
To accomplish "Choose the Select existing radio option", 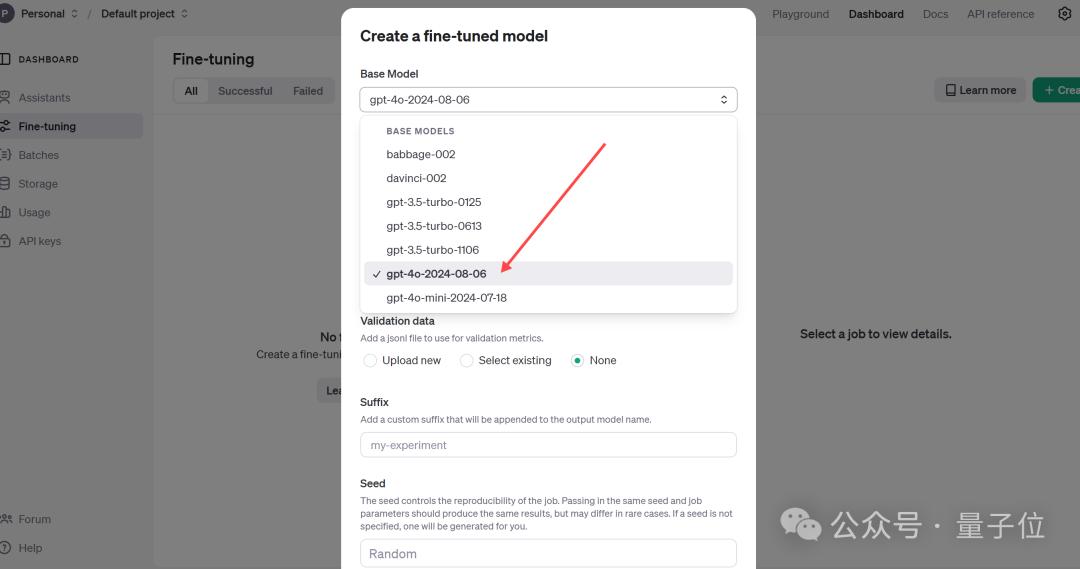I will (467, 360).
